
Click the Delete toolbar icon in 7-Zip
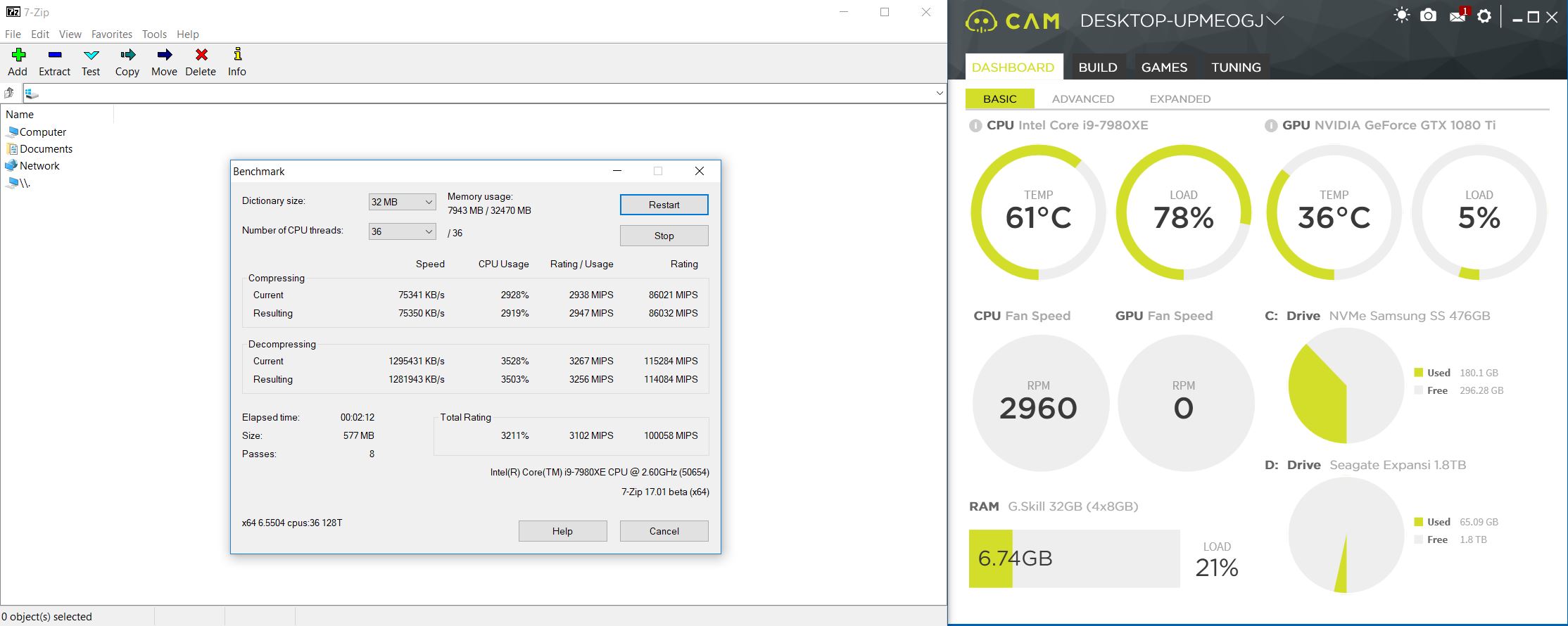(201, 55)
